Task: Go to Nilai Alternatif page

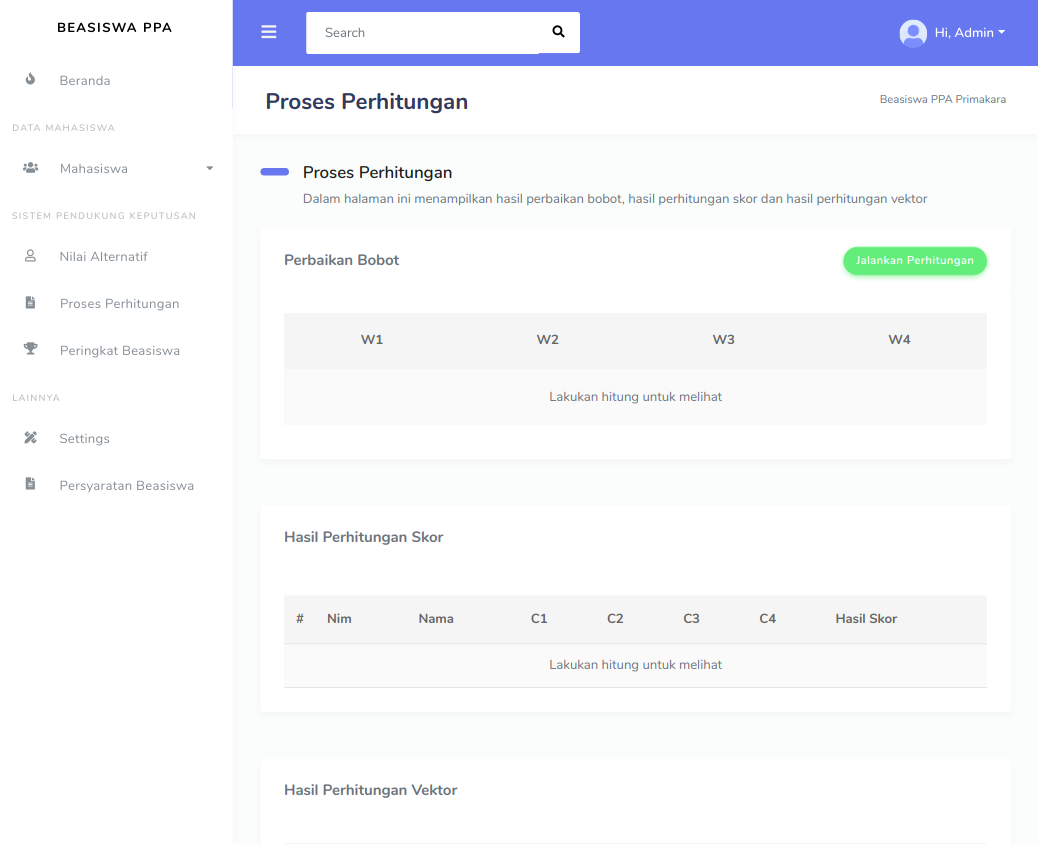Action: coord(103,257)
